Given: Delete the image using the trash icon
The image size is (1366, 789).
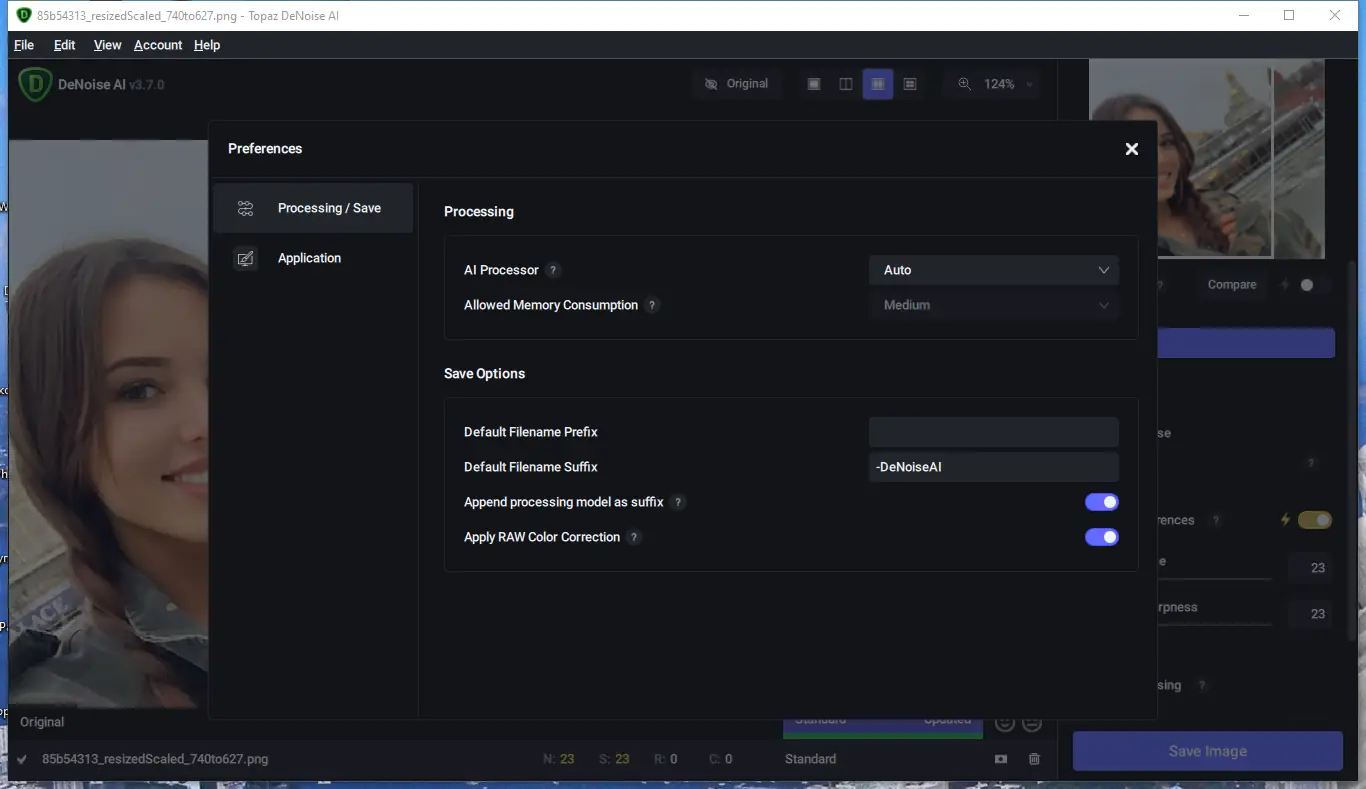Looking at the screenshot, I should click(x=1034, y=759).
